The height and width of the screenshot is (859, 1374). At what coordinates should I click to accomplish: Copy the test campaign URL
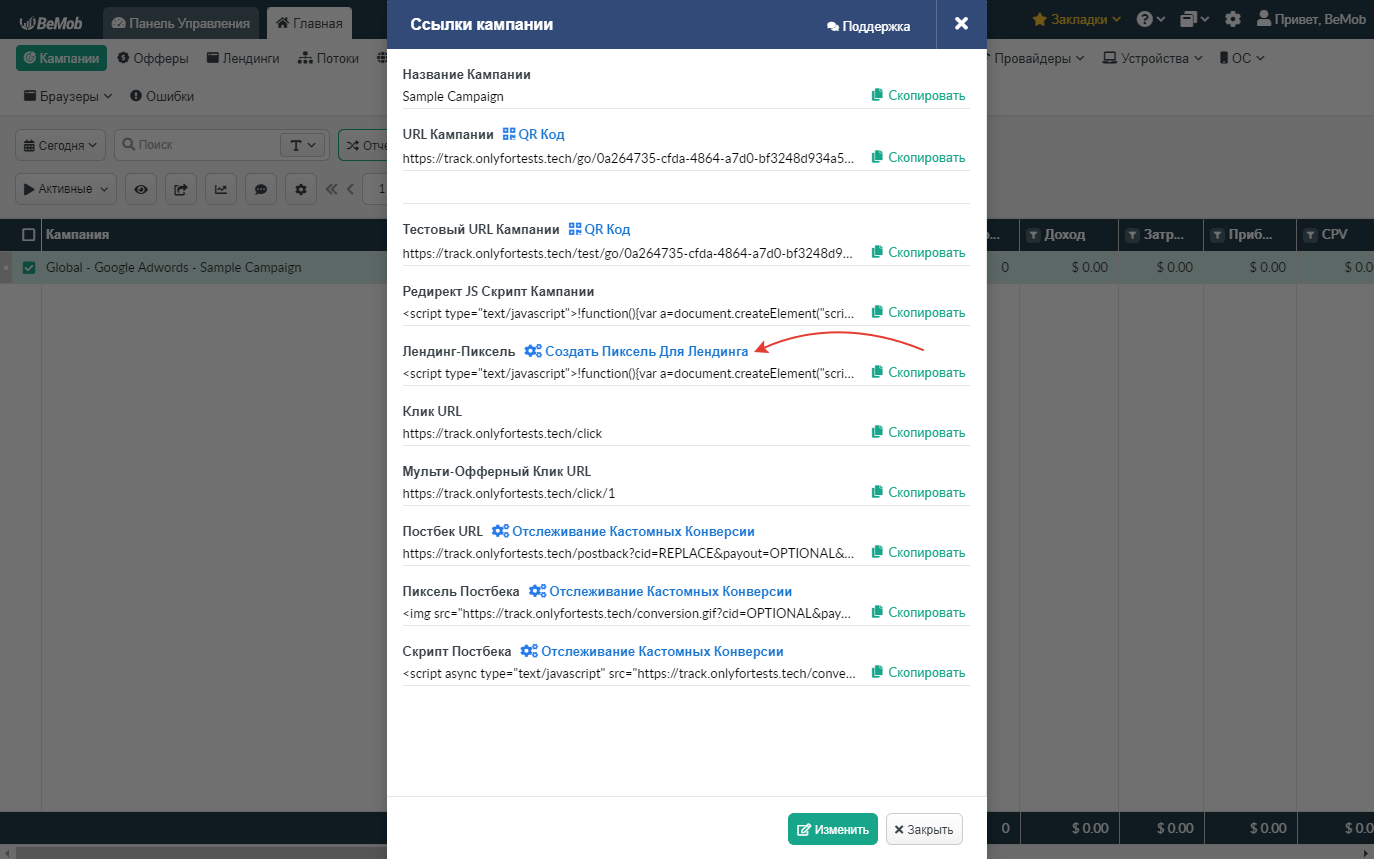918,252
